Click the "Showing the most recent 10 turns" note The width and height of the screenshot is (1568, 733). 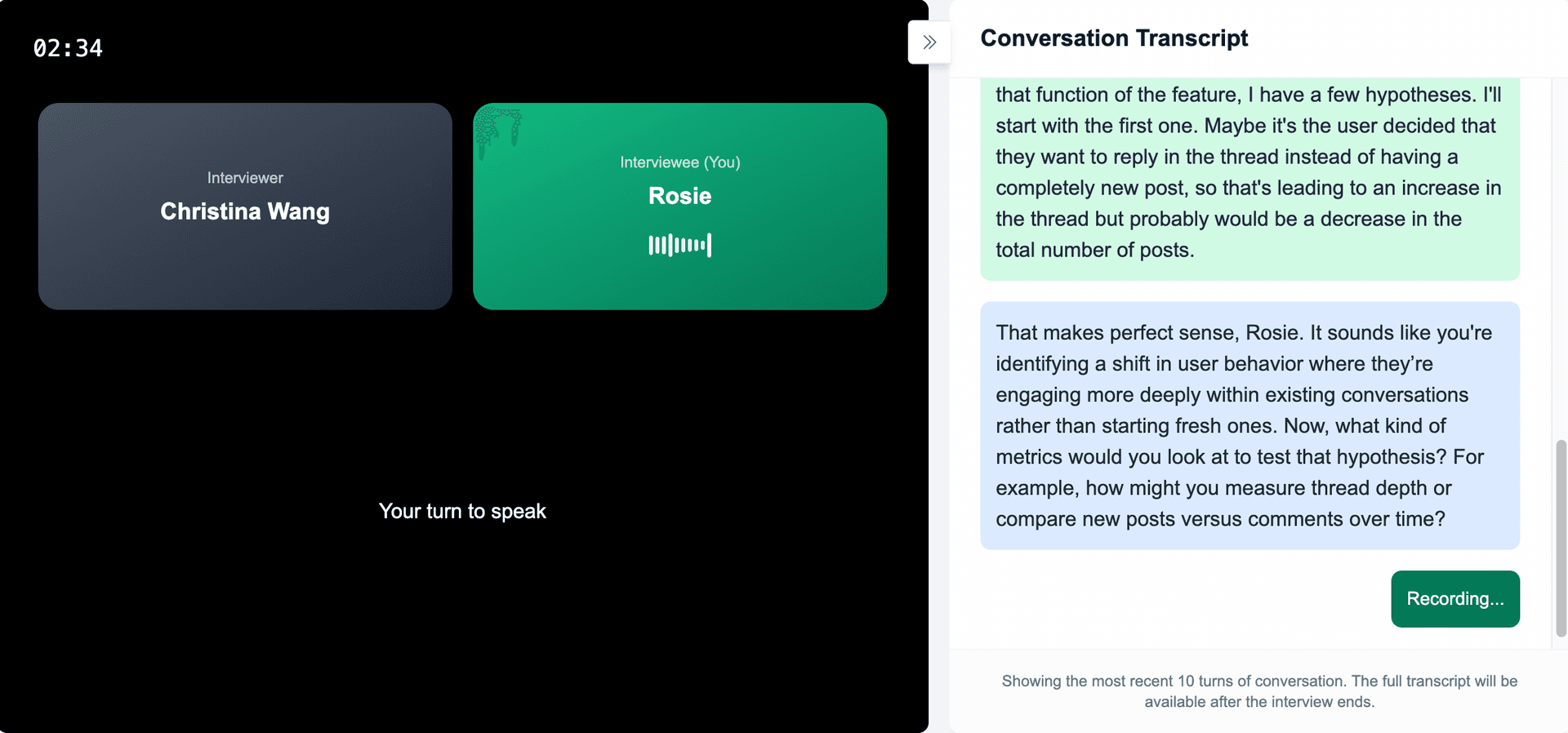[x=1258, y=691]
